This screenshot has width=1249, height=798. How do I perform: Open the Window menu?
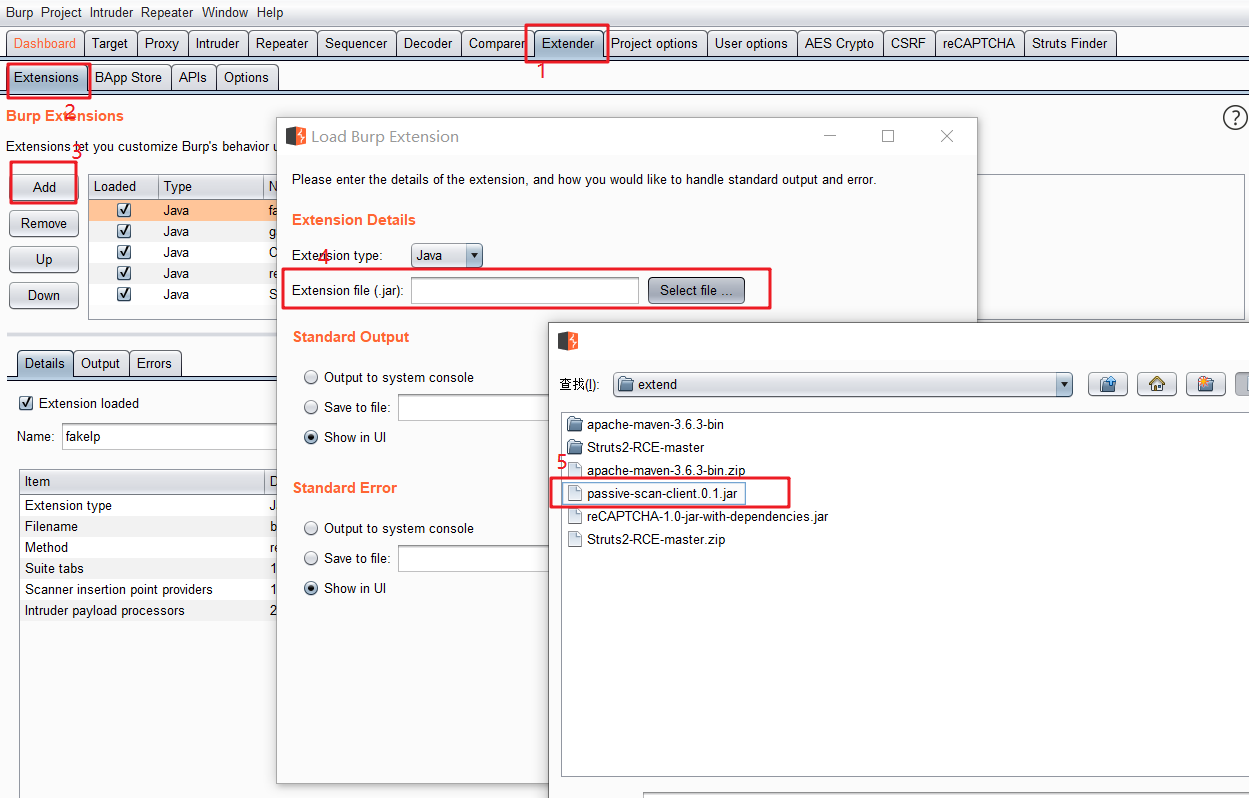[x=225, y=12]
